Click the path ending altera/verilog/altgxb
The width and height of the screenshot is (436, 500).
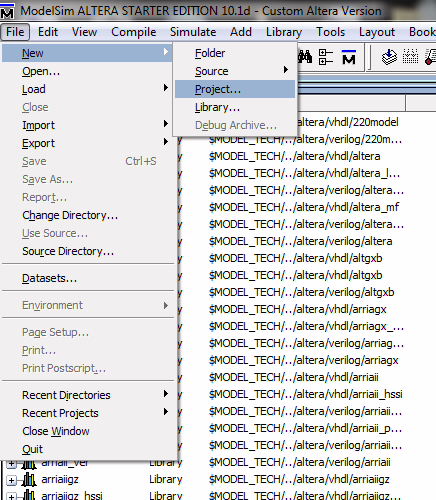301,292
